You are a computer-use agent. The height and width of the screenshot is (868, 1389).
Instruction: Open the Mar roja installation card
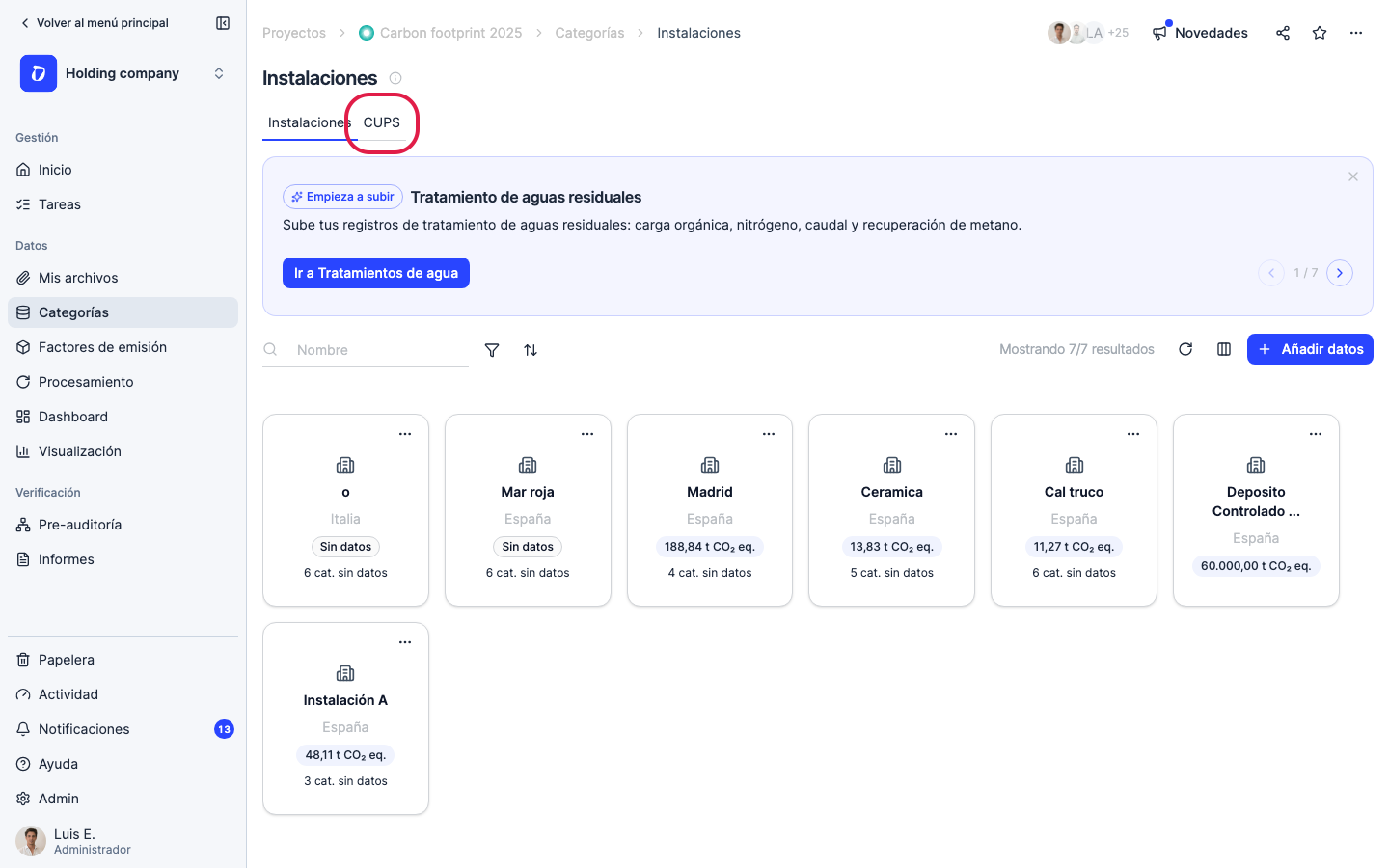coord(528,510)
